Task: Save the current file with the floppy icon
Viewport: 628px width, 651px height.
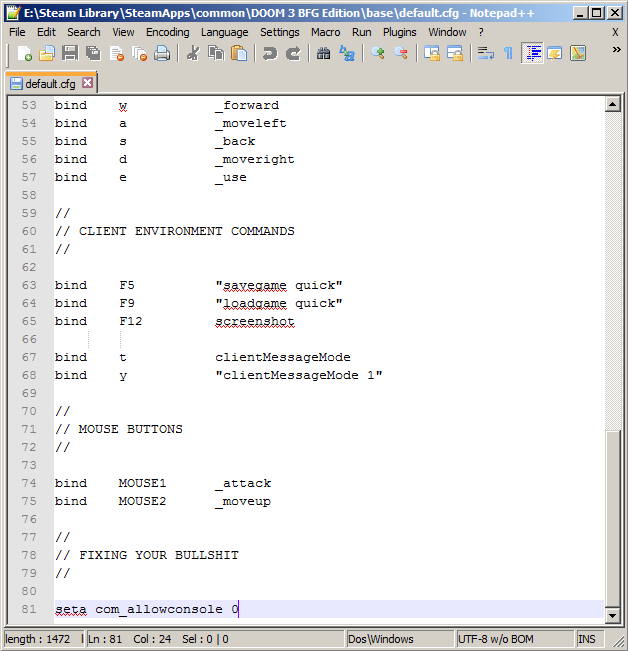Action: (x=70, y=54)
